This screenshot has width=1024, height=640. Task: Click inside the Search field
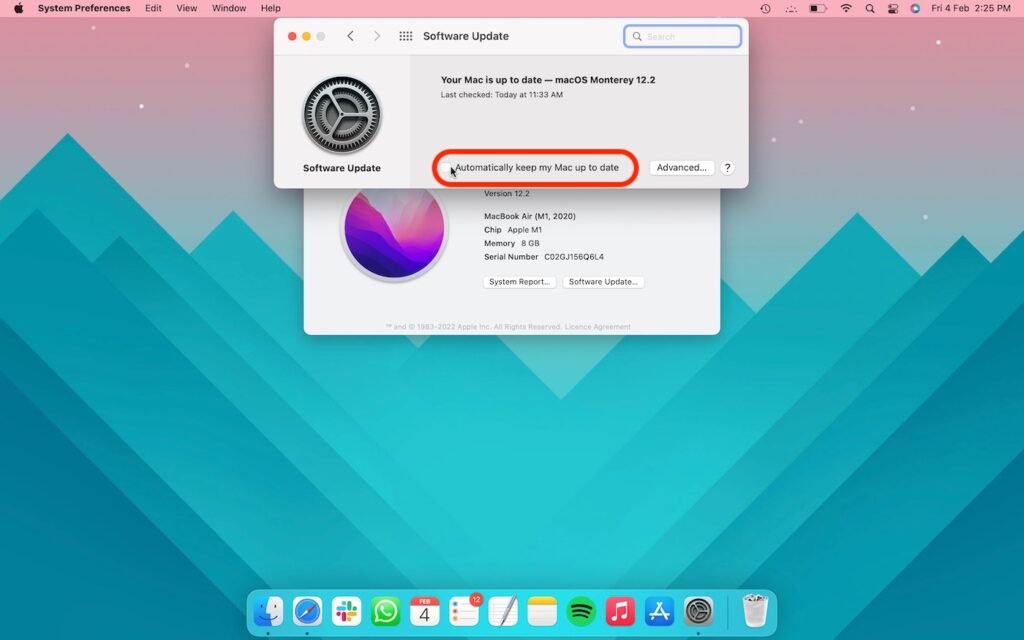683,35
